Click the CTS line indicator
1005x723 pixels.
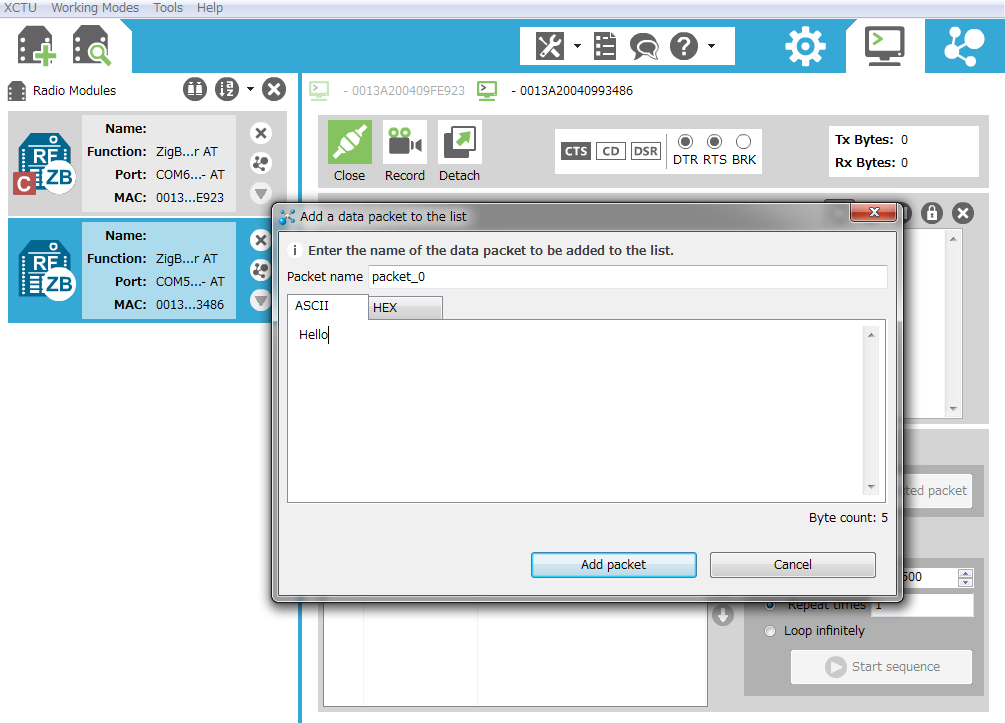(576, 151)
